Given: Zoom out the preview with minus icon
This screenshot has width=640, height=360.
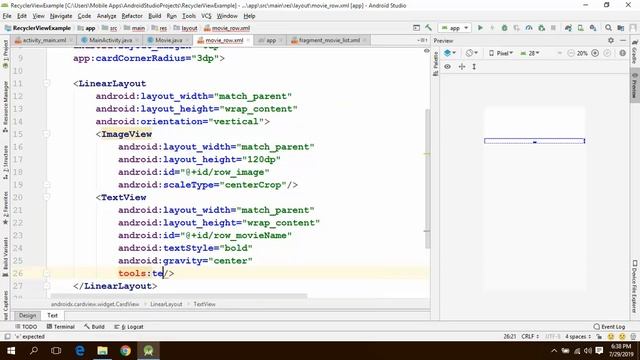Looking at the screenshot, I should [571, 53].
